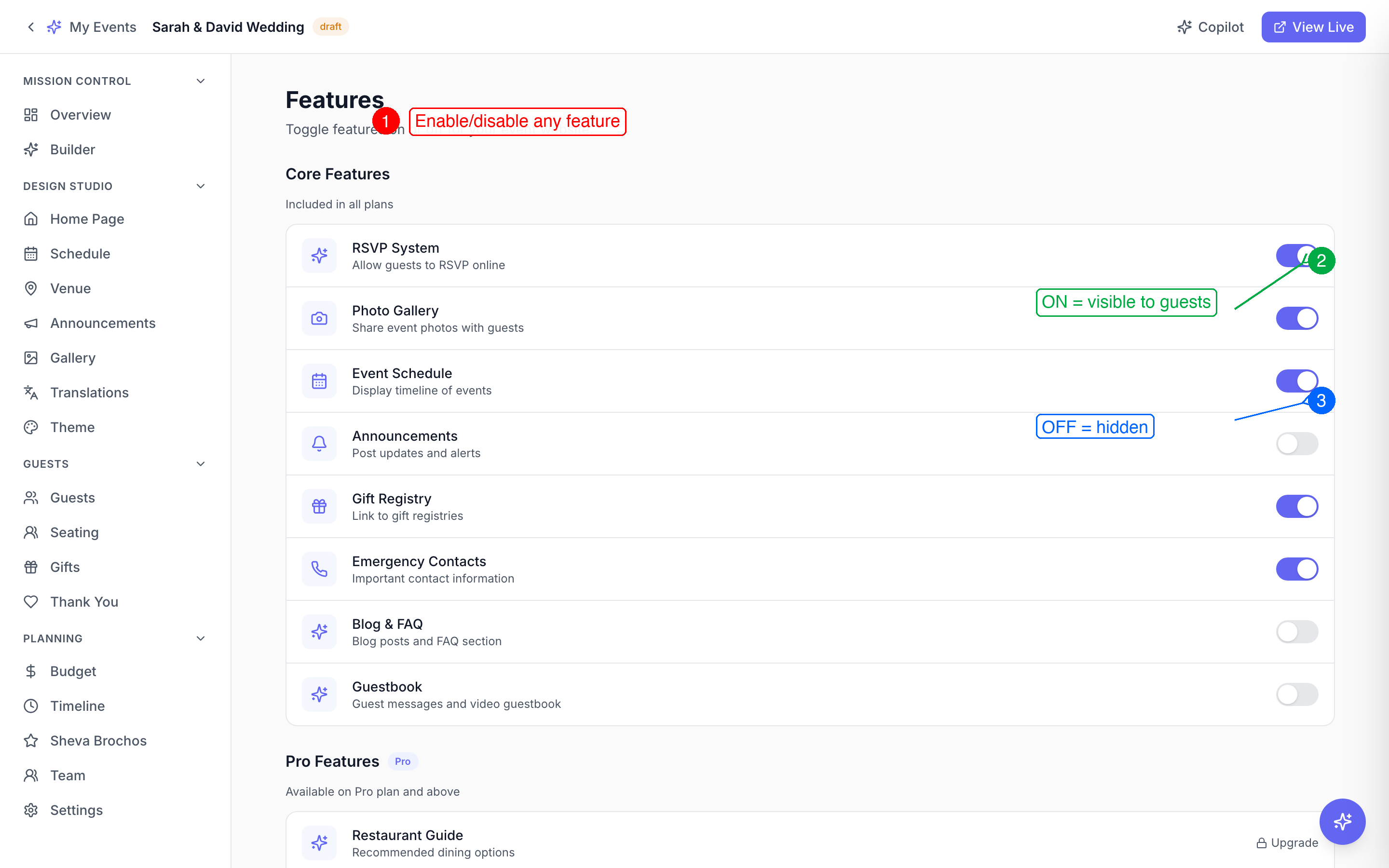Viewport: 1389px width, 868px height.
Task: Enable the Announcements feature toggle
Action: click(x=1296, y=444)
